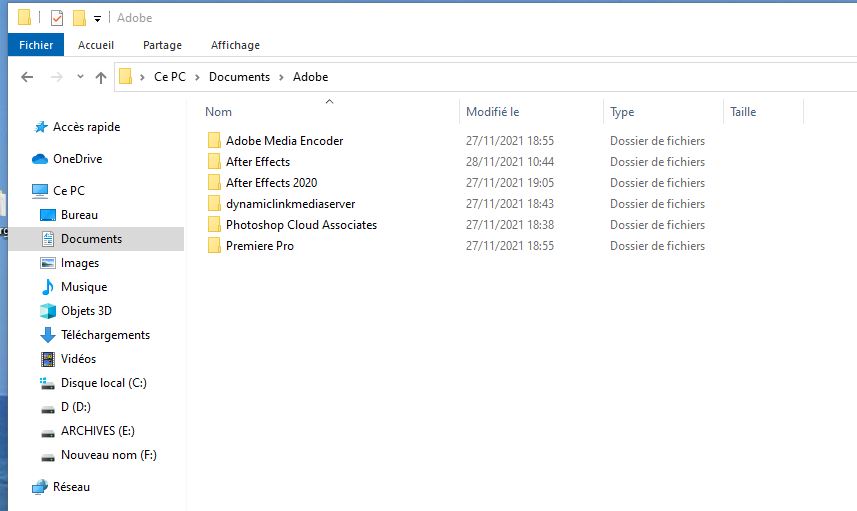
Task: Click the Images picture icon
Action: pos(48,263)
